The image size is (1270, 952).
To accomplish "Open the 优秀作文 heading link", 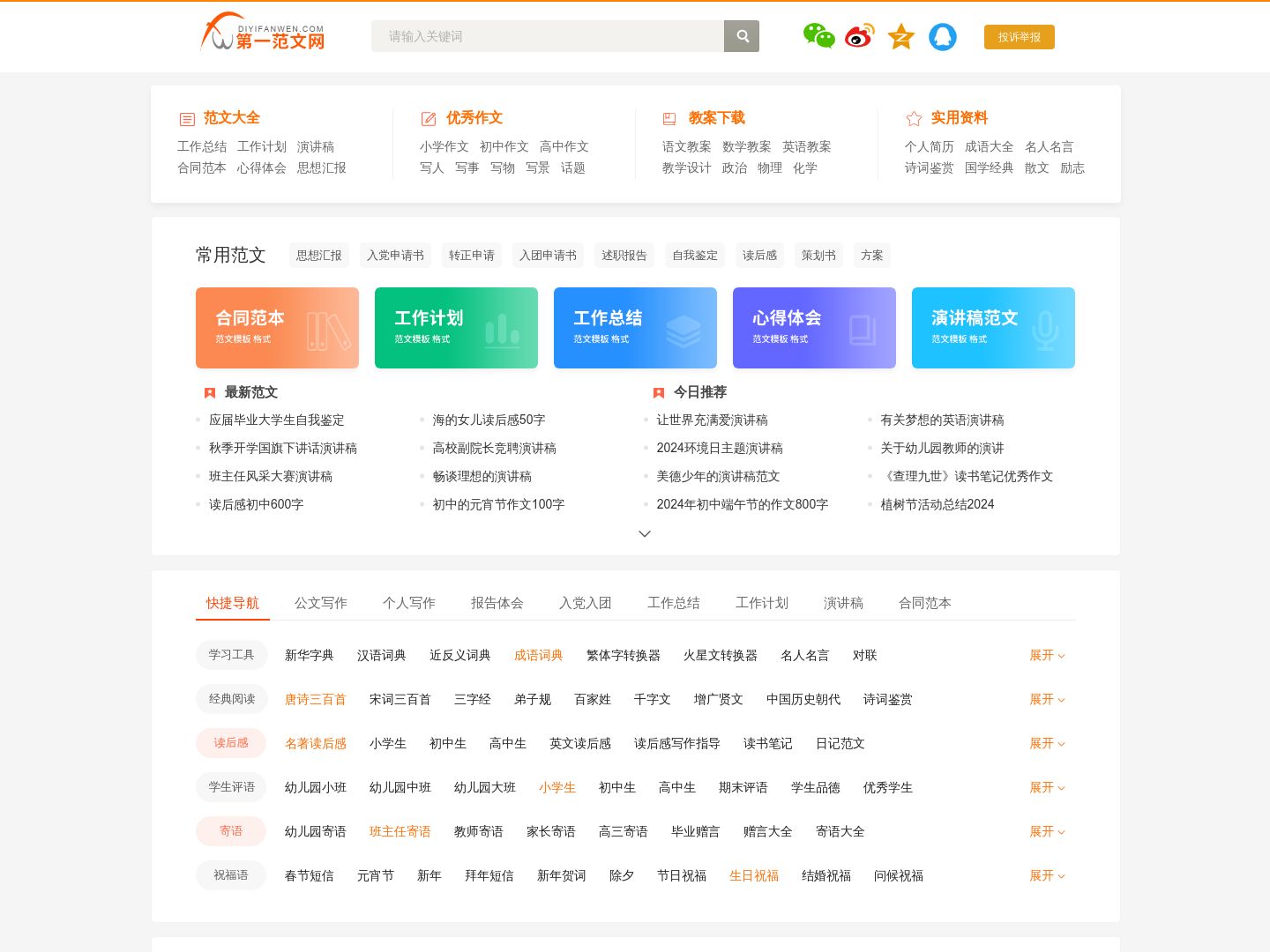I will (474, 118).
